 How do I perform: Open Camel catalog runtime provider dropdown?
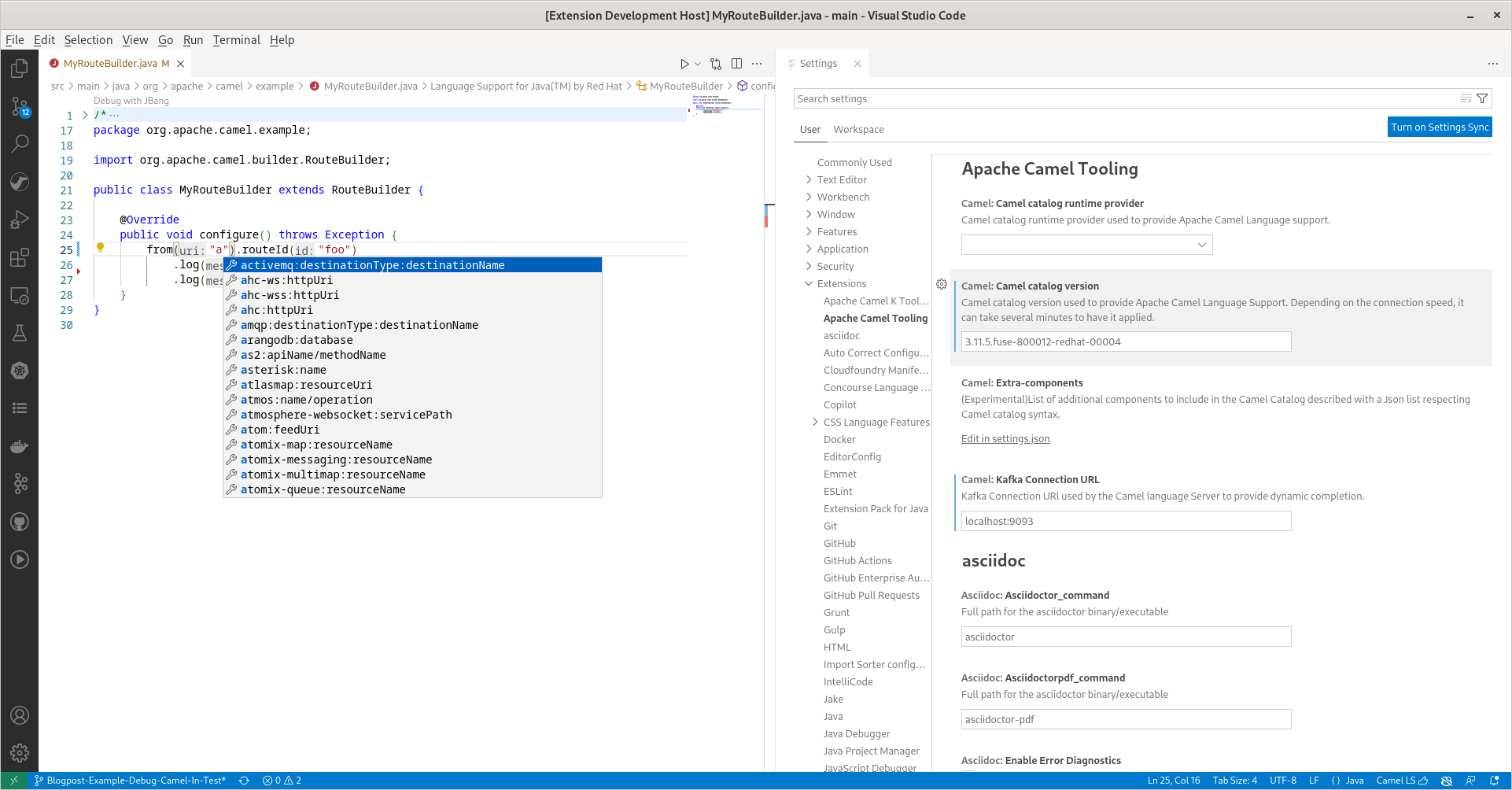[x=1086, y=245]
